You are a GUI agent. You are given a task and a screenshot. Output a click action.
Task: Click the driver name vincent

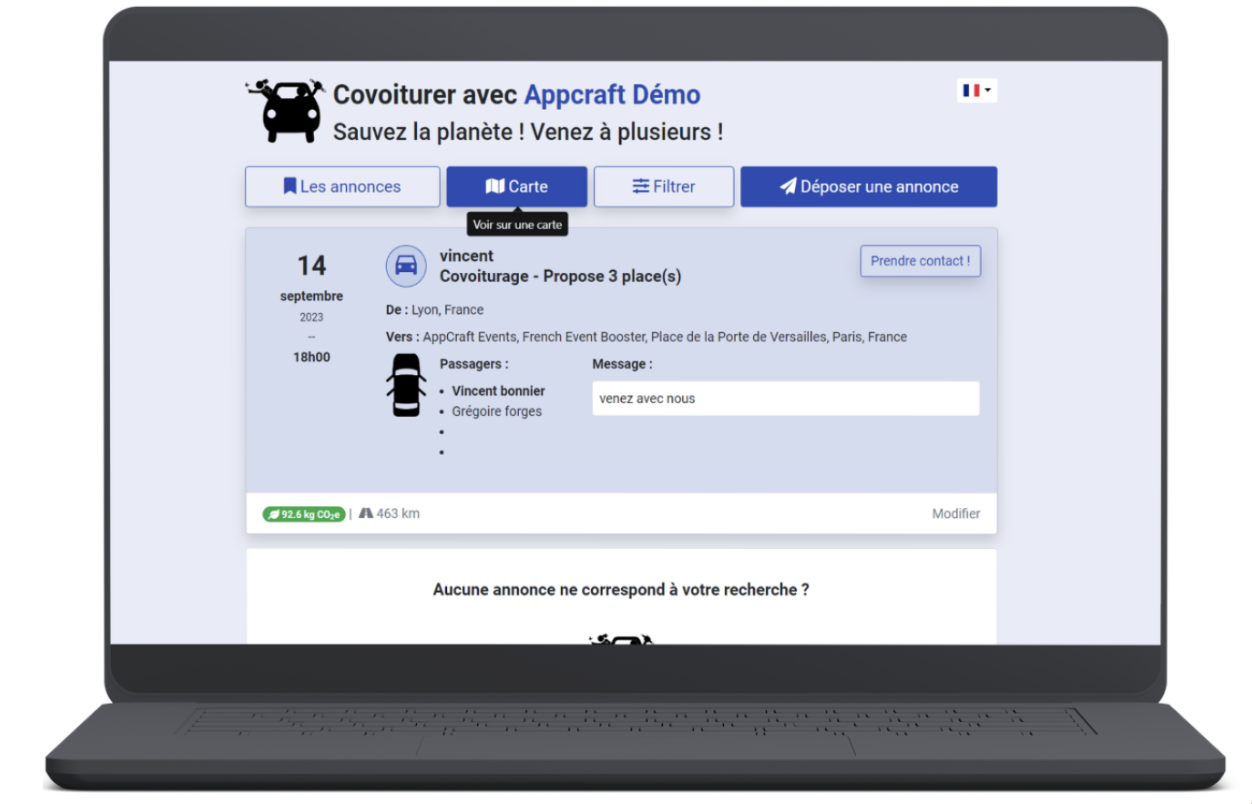point(466,256)
